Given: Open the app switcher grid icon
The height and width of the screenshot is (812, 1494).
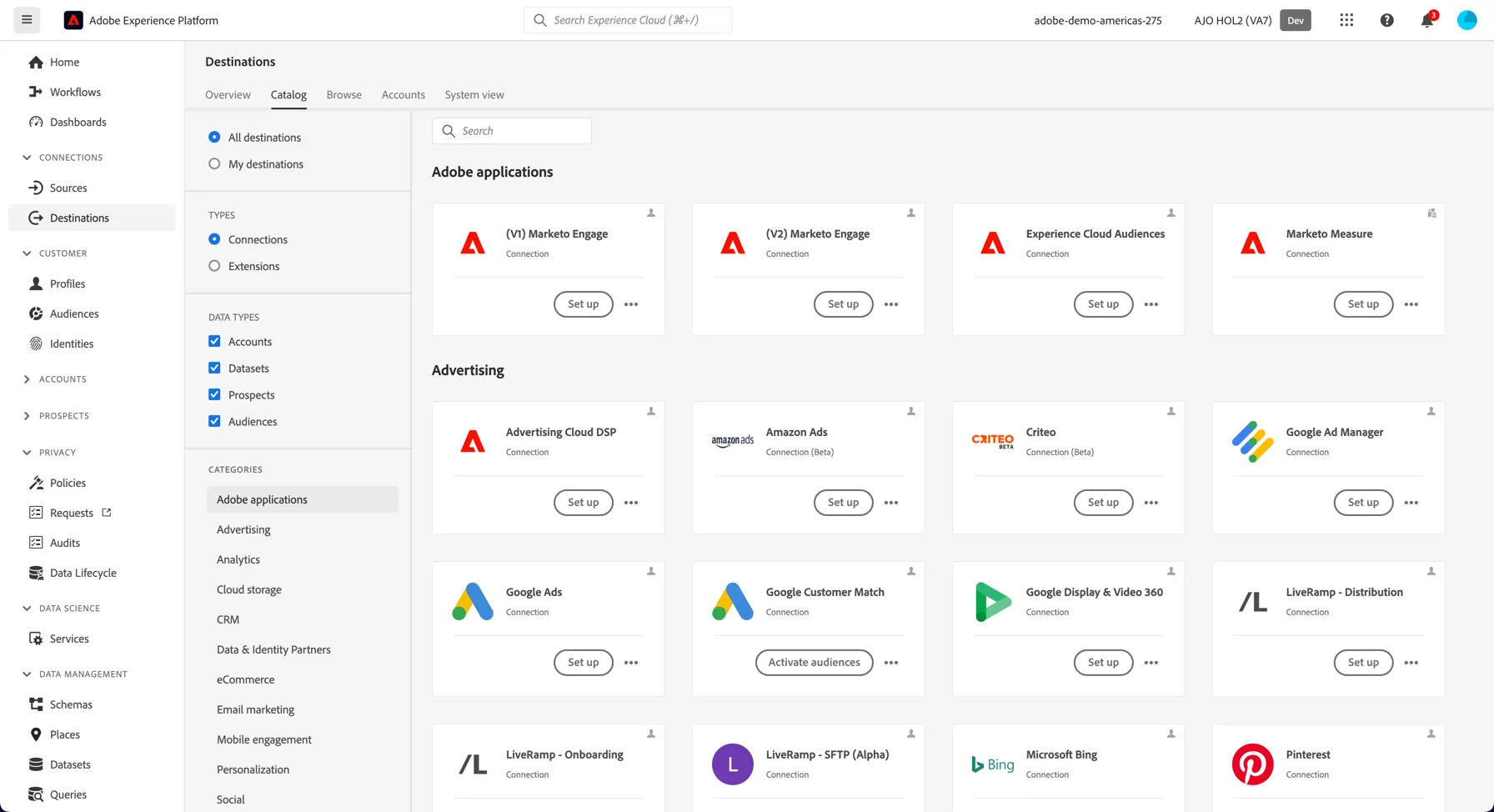Looking at the screenshot, I should (x=1346, y=20).
